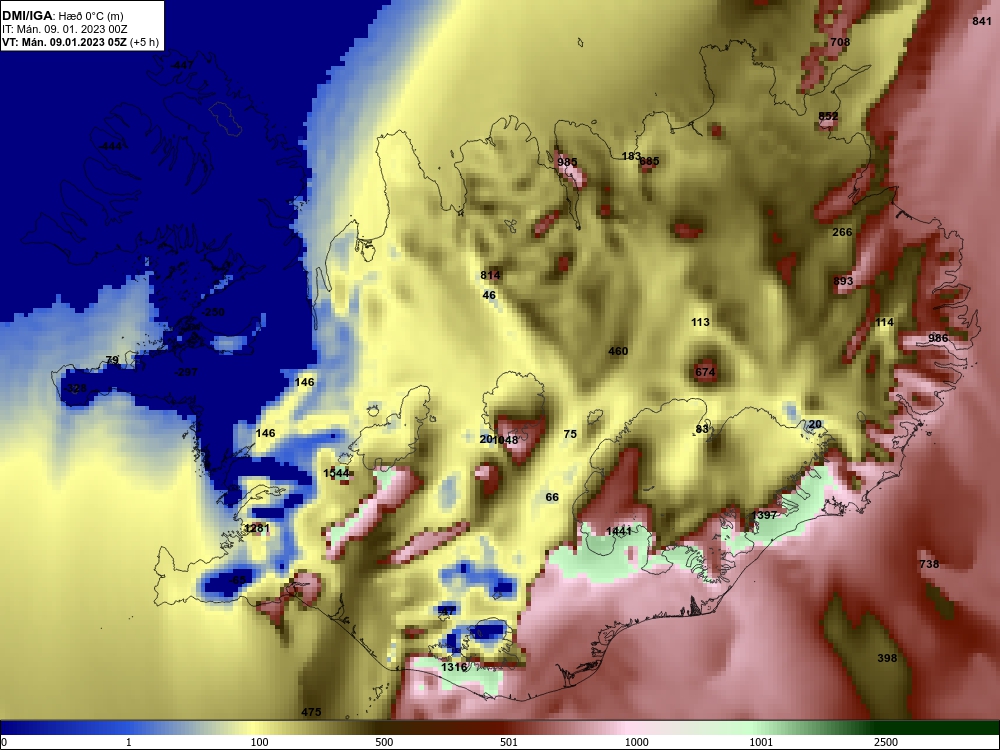Click the 2500 label on the color bar
The image size is (1000, 750).
click(886, 742)
